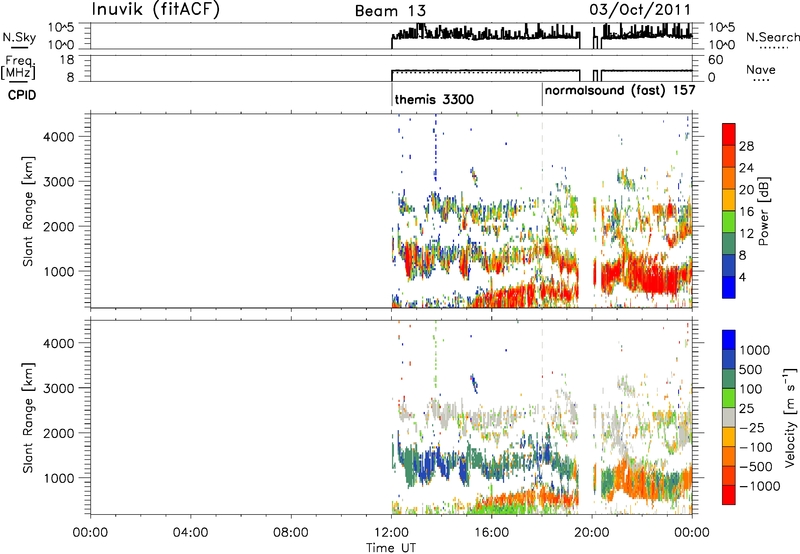
Task: Click the 'CPID' label
Action: pyautogui.click(x=22, y=95)
